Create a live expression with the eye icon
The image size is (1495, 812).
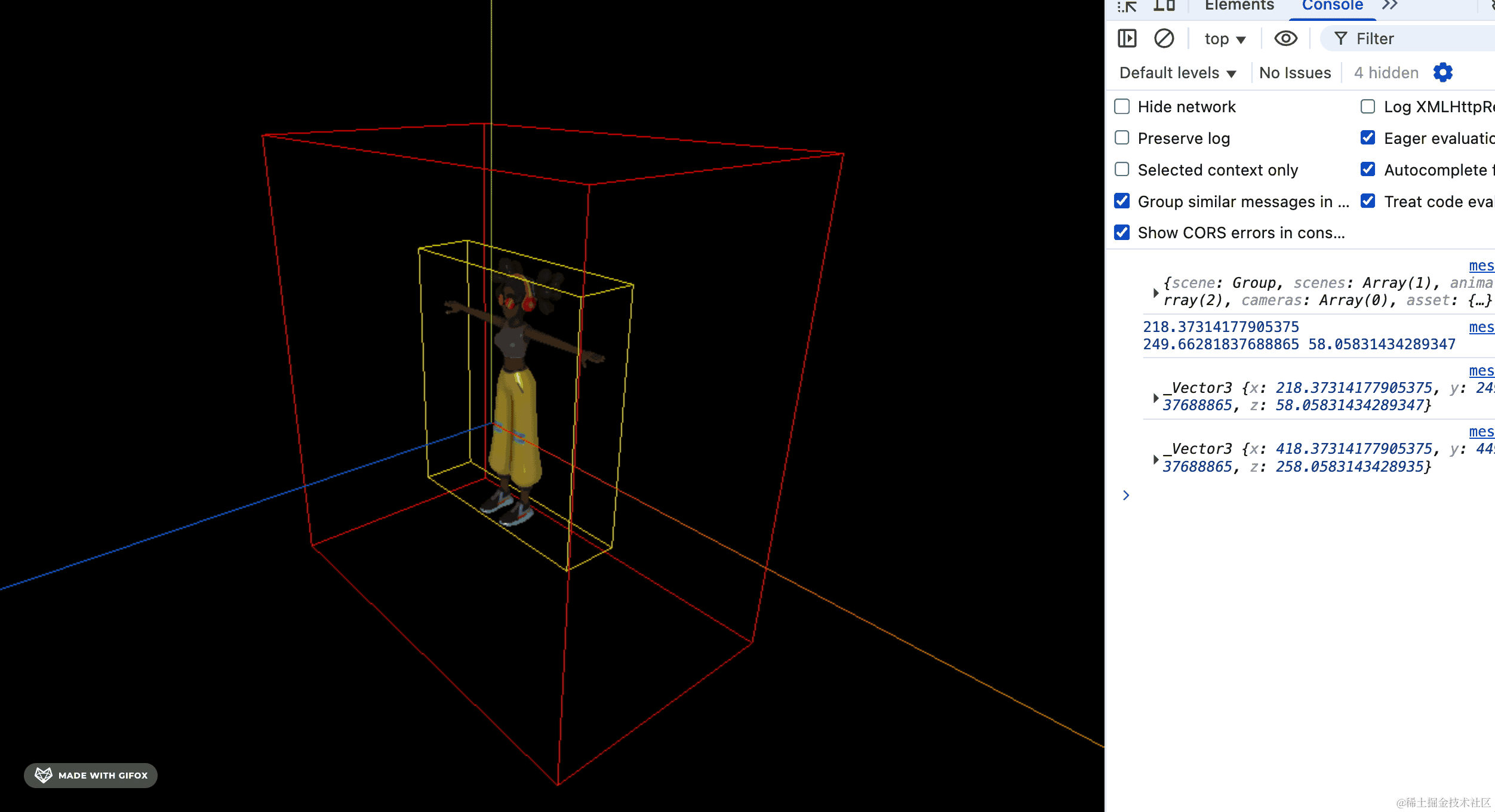1285,39
